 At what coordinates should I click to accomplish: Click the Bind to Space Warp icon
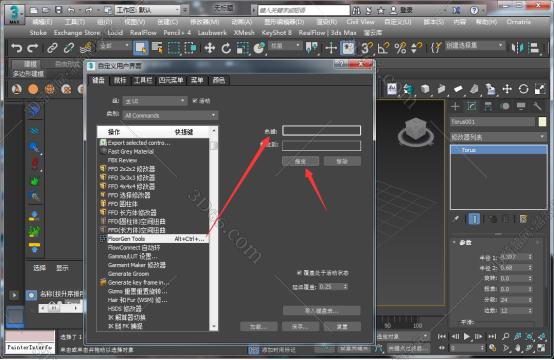(x=86, y=48)
